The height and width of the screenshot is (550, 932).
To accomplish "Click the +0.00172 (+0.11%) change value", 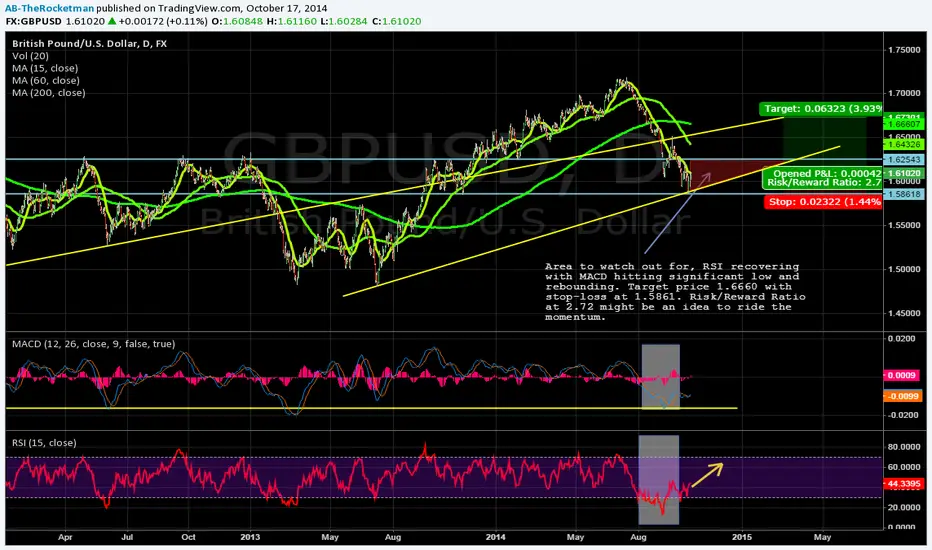I will coord(163,21).
